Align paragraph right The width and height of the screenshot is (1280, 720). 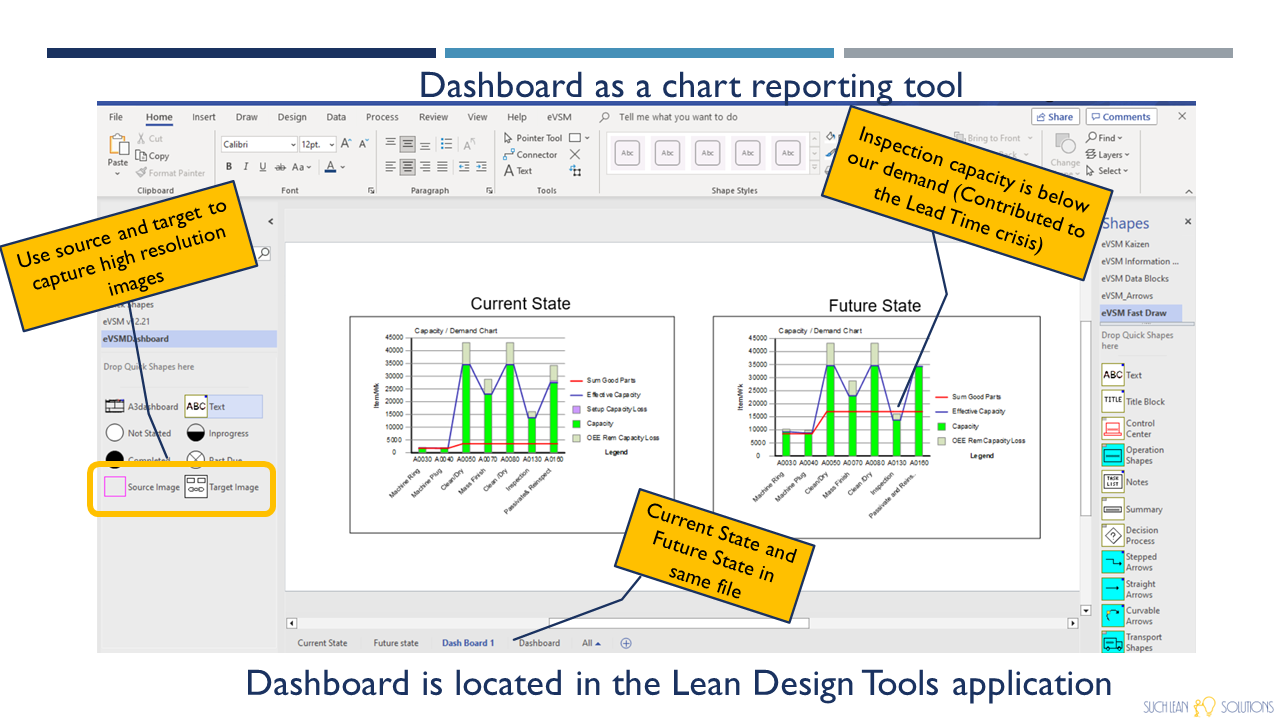(425, 167)
